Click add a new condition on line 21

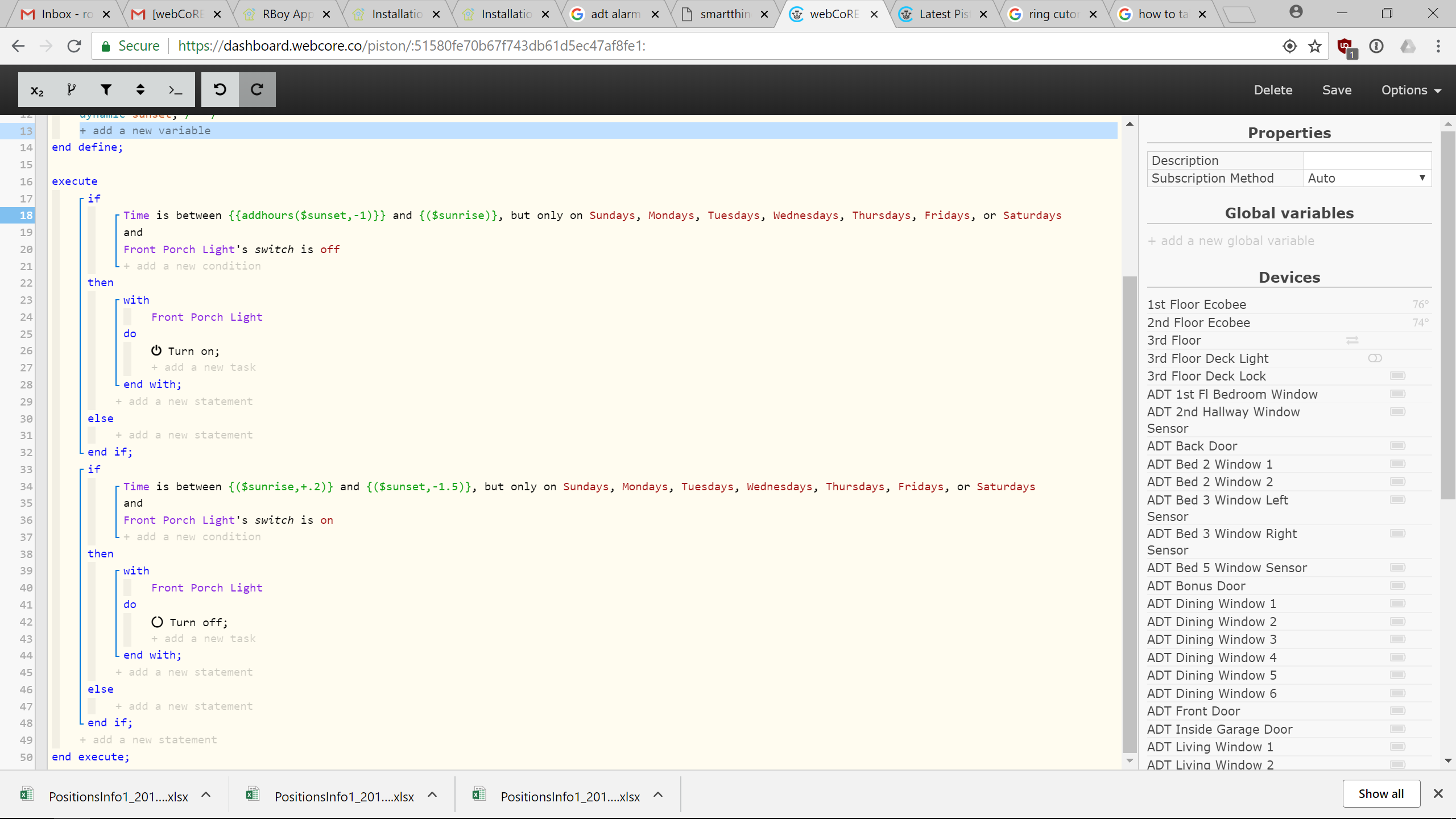(192, 266)
